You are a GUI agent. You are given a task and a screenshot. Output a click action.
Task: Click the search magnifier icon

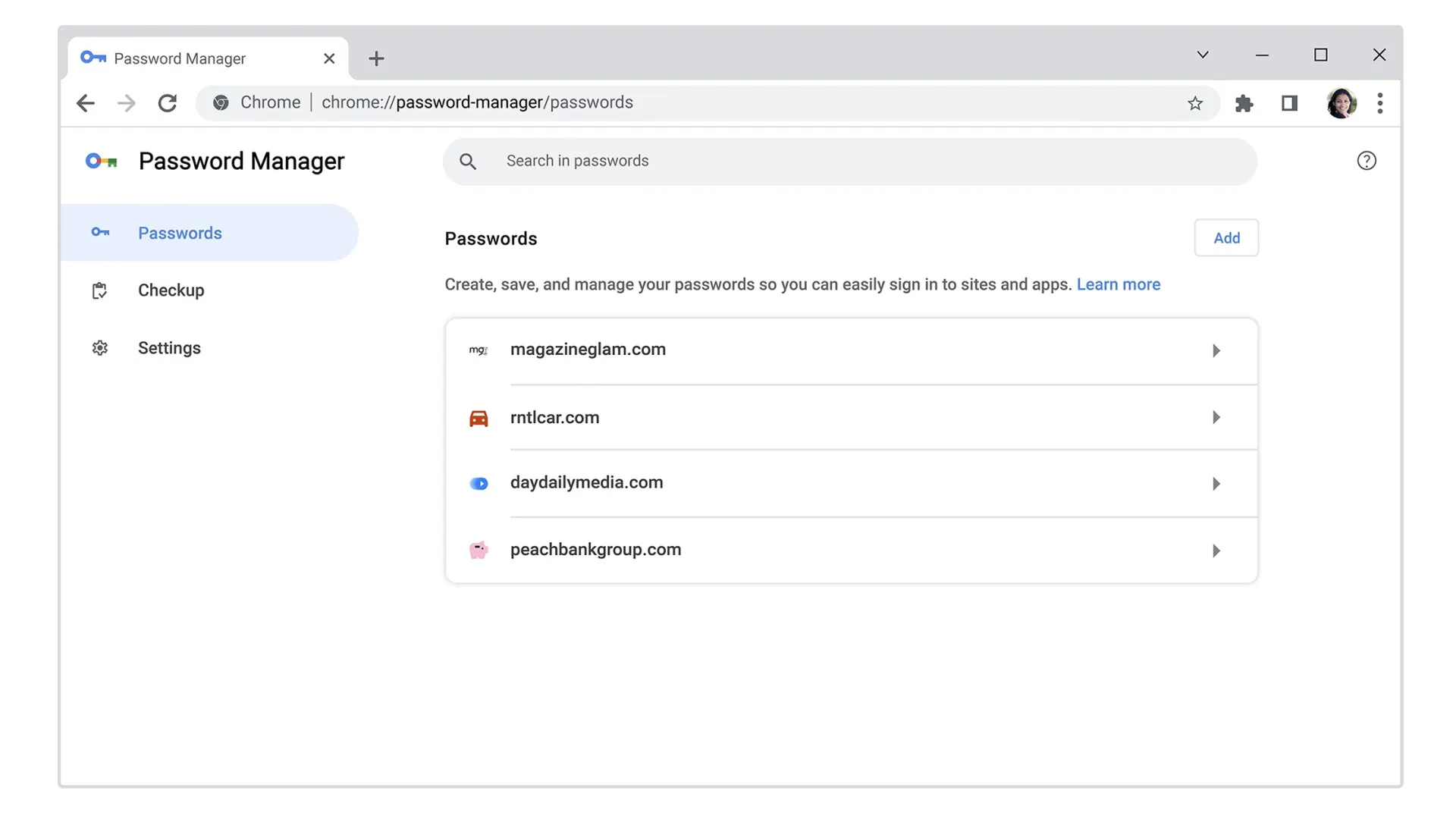(469, 161)
